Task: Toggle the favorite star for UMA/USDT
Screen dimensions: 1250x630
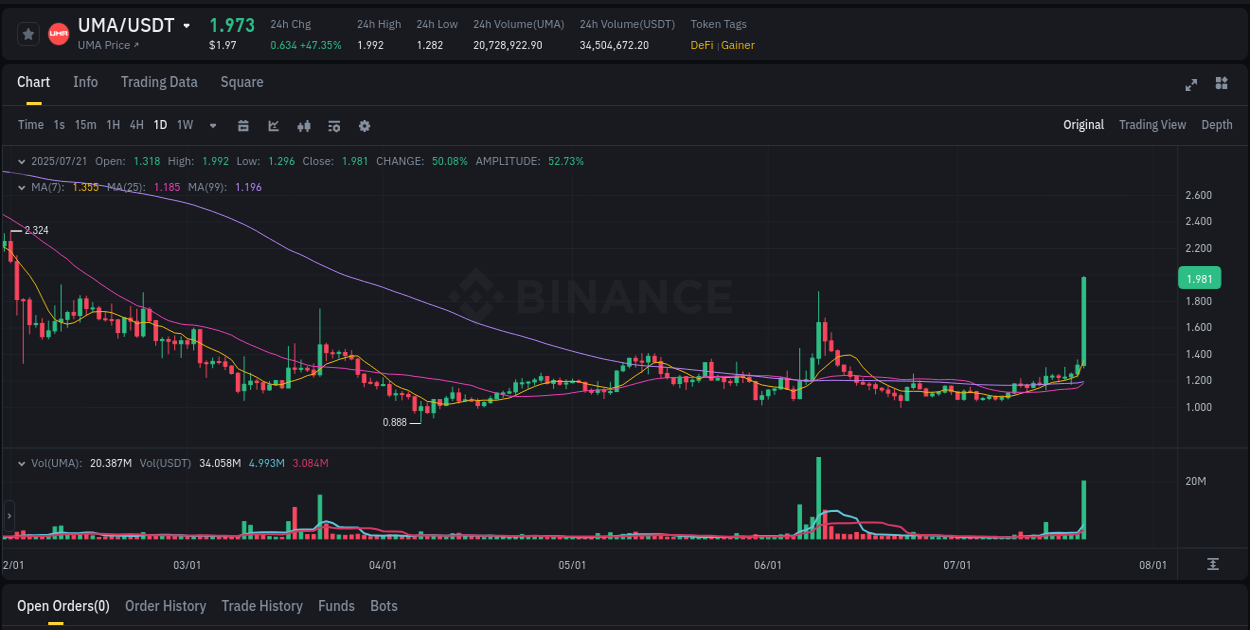Action: (28, 33)
